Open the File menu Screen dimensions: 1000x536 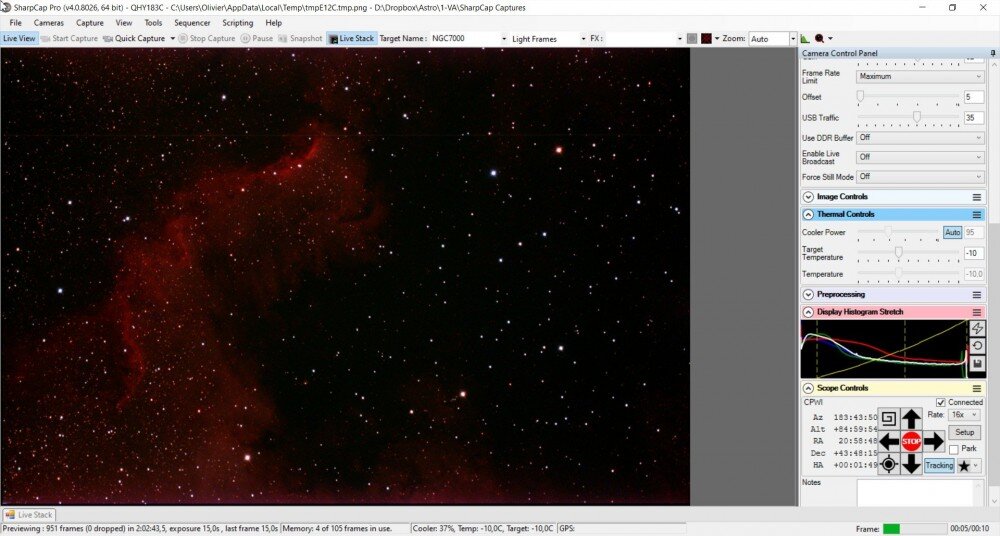[x=15, y=23]
